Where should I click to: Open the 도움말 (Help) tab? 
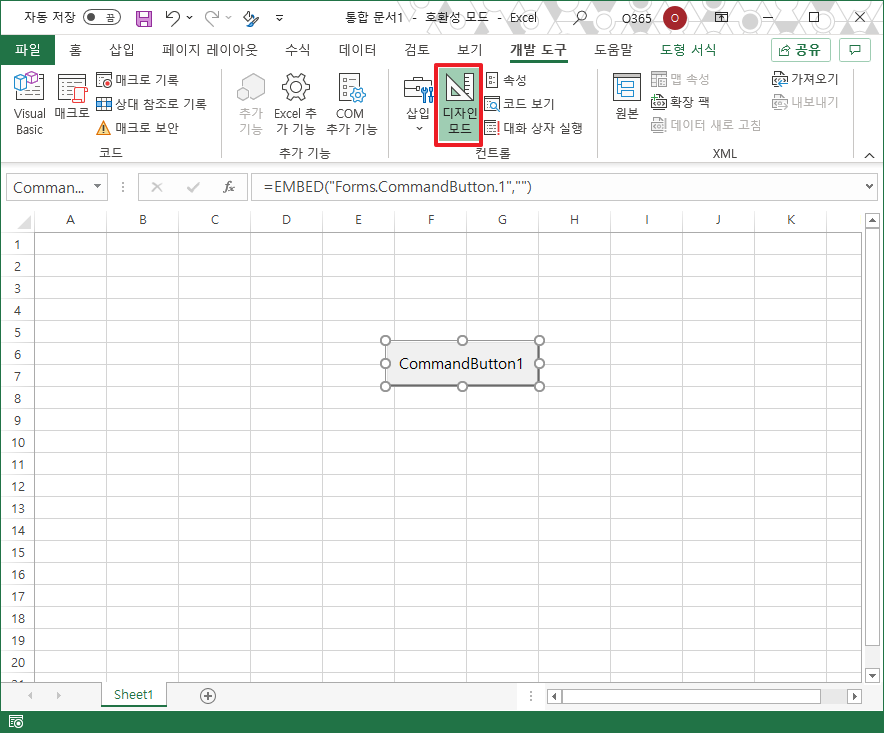point(613,50)
